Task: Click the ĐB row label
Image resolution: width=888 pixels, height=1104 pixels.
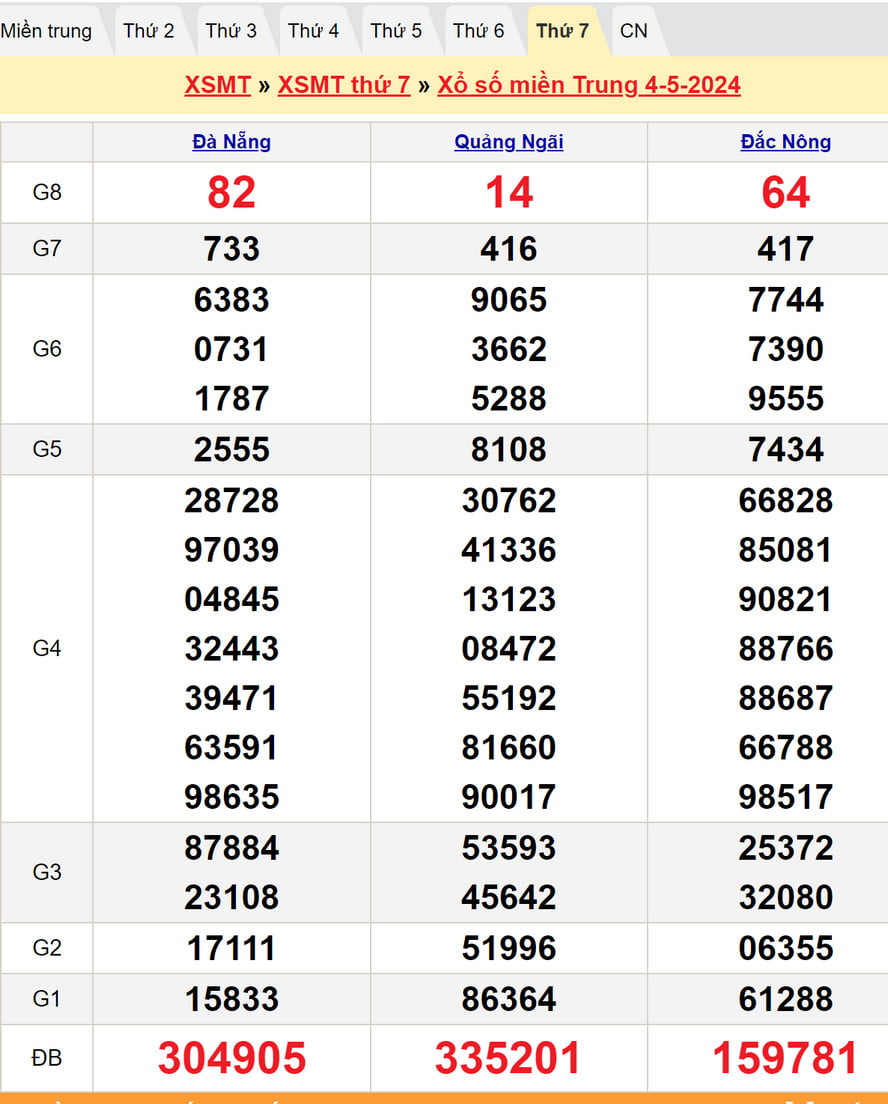Action: (47, 1058)
